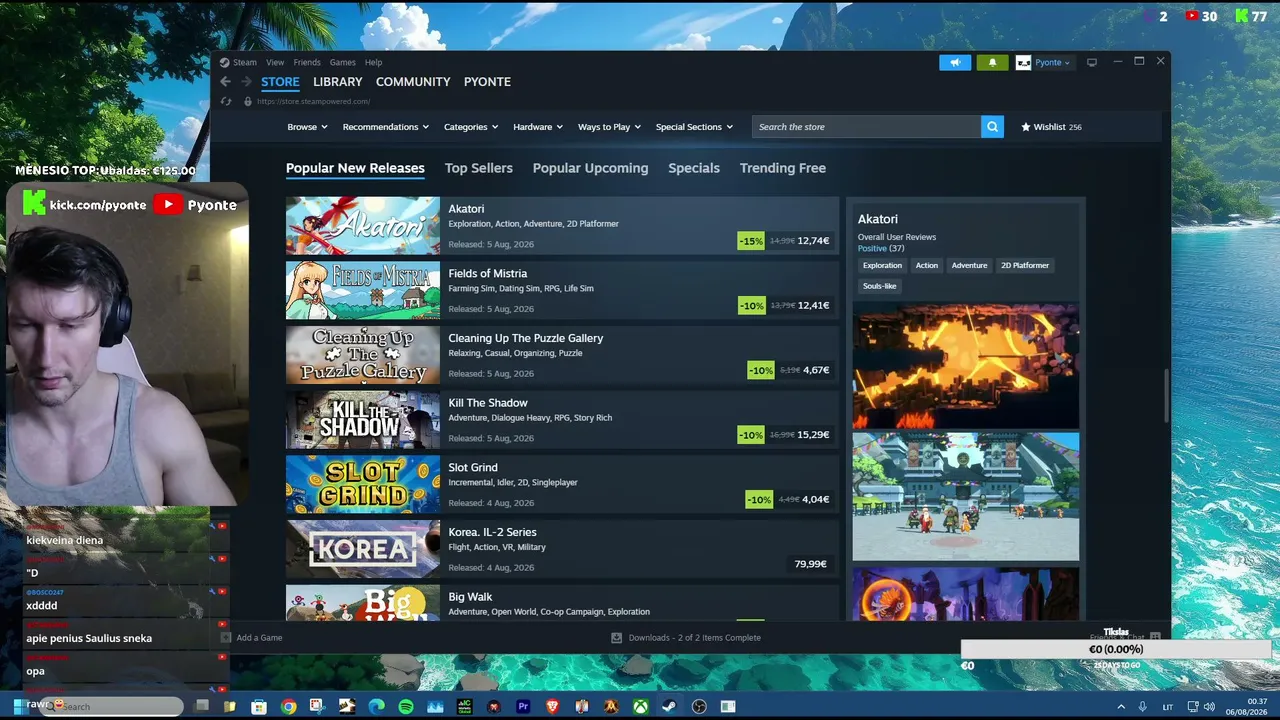The height and width of the screenshot is (720, 1280).
Task: Show hidden system tray icons chevron
Action: tap(1121, 707)
